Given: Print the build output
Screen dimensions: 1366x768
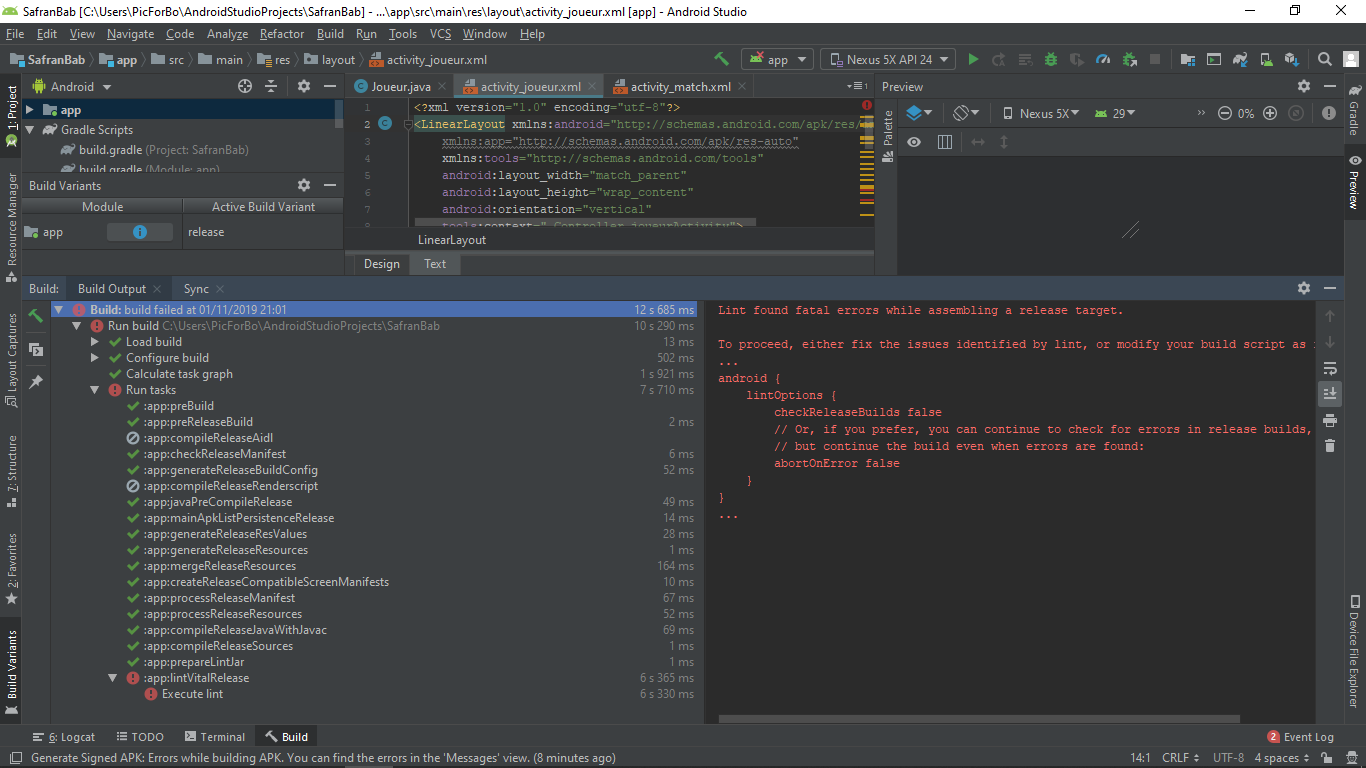Looking at the screenshot, I should coord(1329,419).
